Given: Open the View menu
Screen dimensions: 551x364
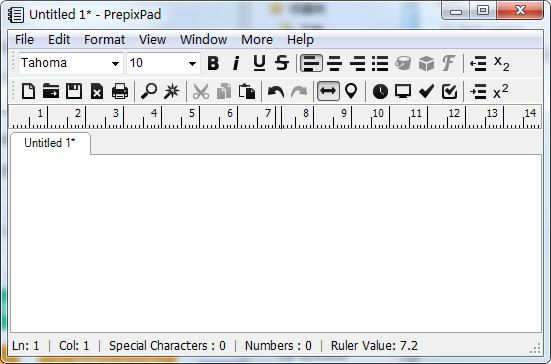Looking at the screenshot, I should tap(152, 40).
